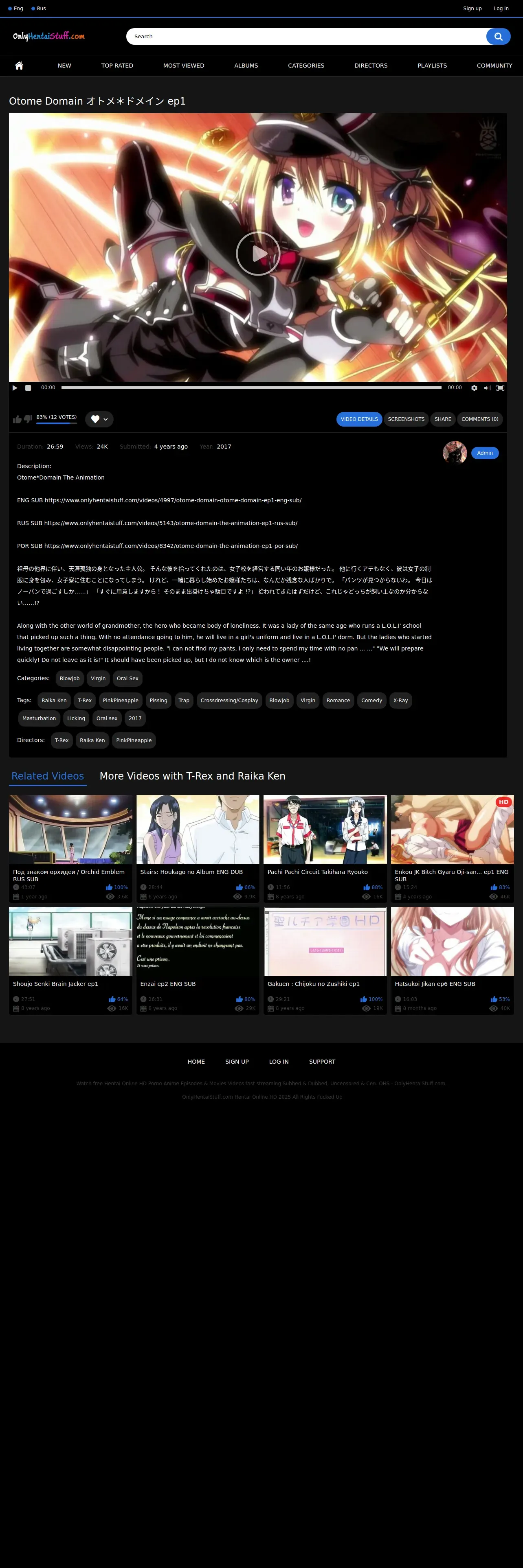Dislike the video with thumbs down icon

tap(28, 419)
